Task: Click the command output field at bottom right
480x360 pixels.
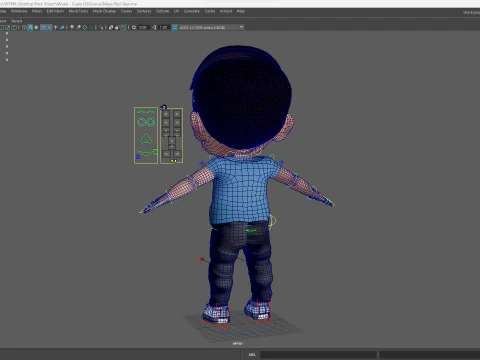Action: (430, 354)
